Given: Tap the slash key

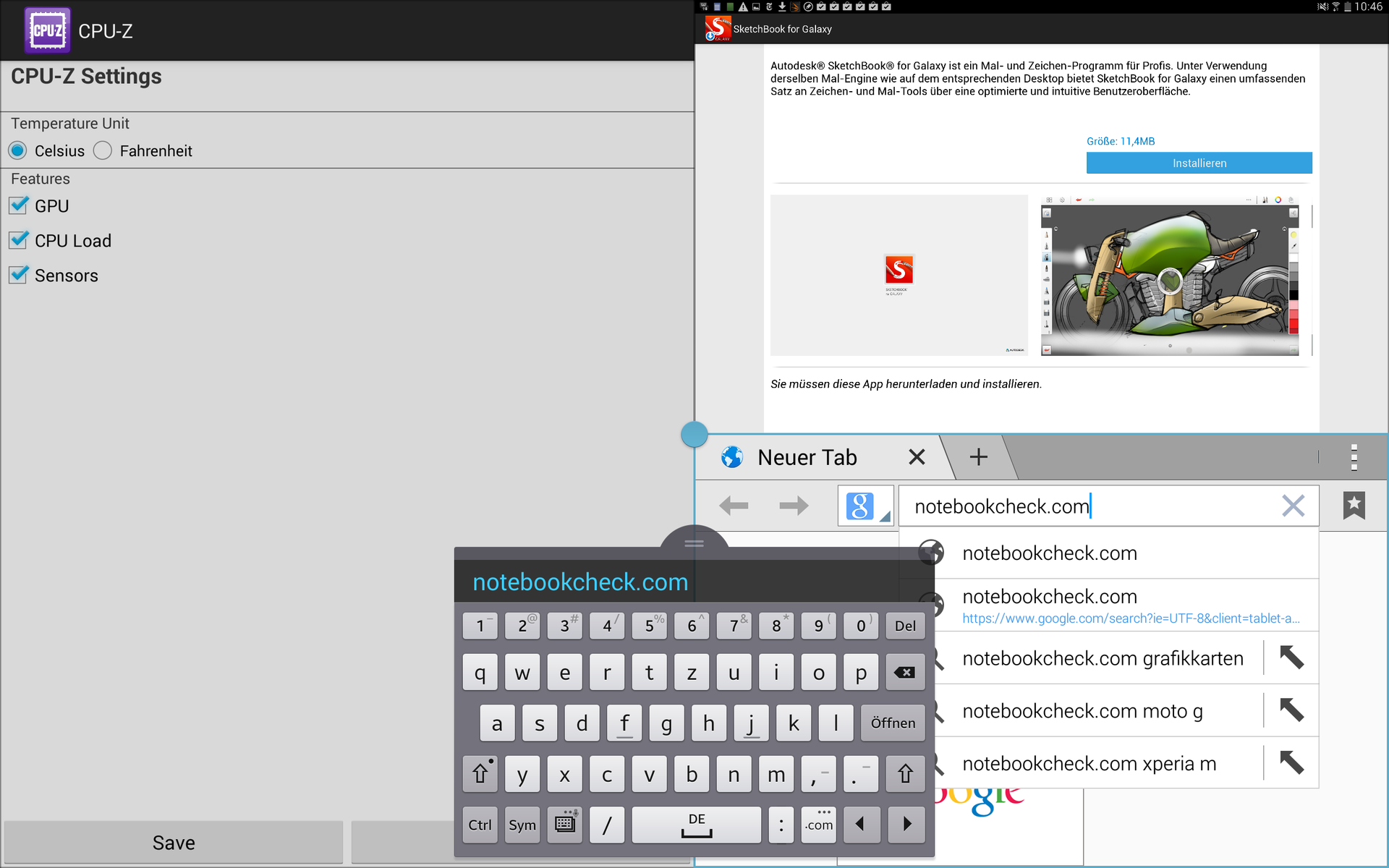Looking at the screenshot, I should [x=607, y=825].
